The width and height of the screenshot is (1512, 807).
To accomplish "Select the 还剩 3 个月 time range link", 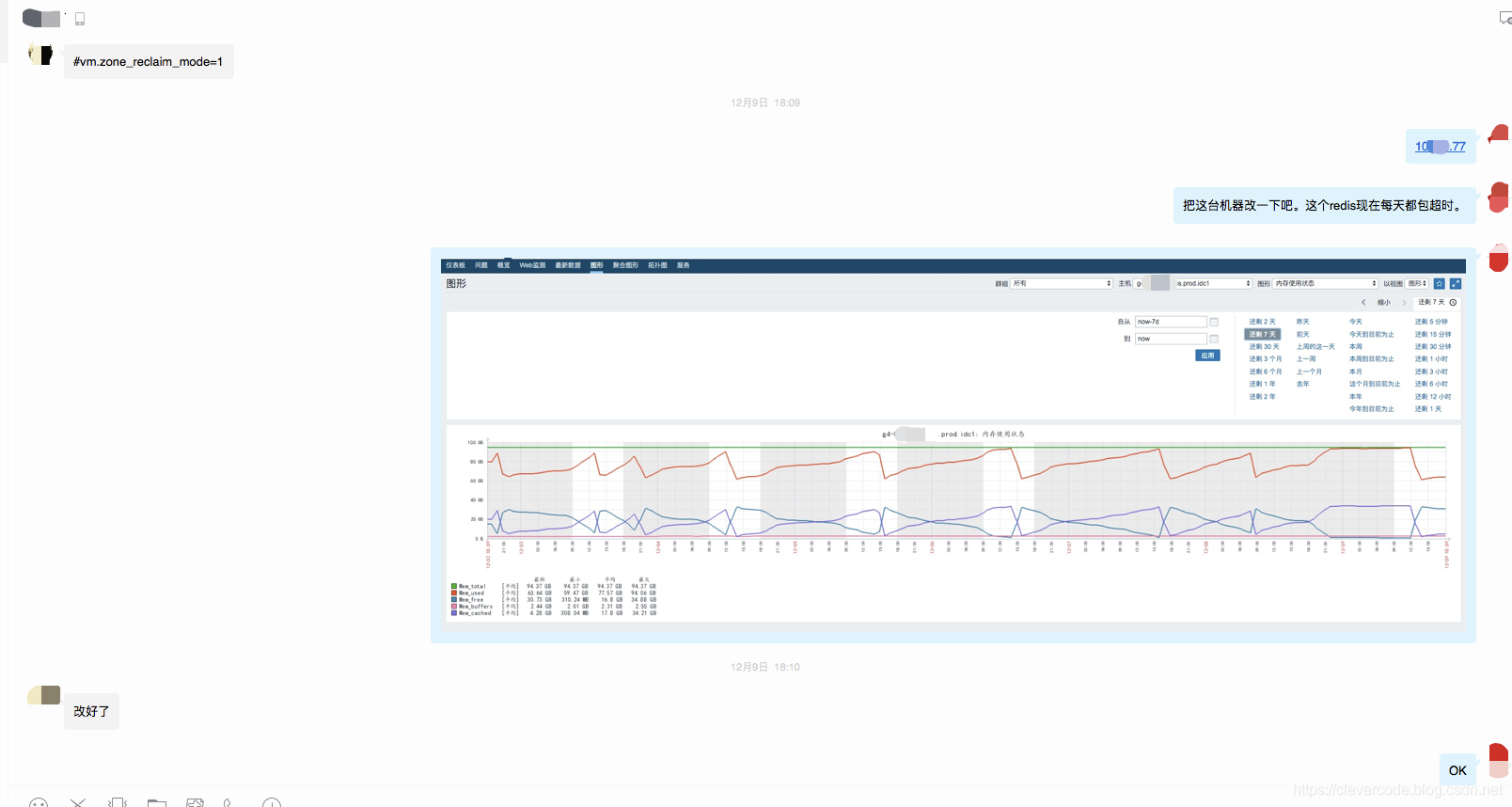I will pos(1266,359).
